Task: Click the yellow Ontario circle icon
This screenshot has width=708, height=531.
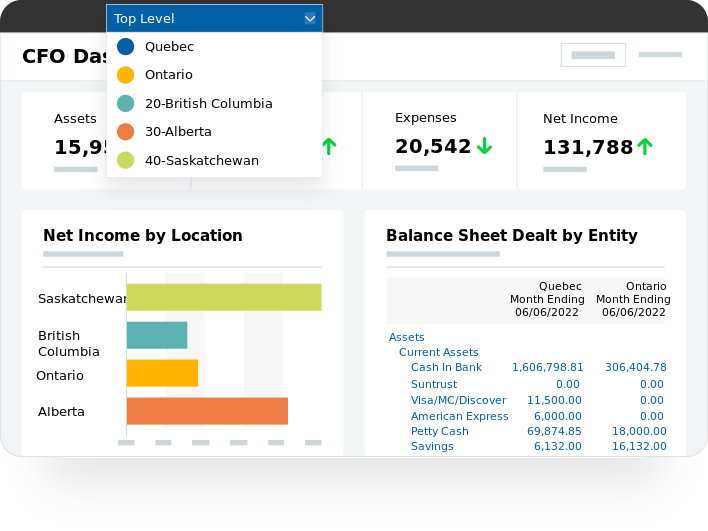Action: (125, 75)
